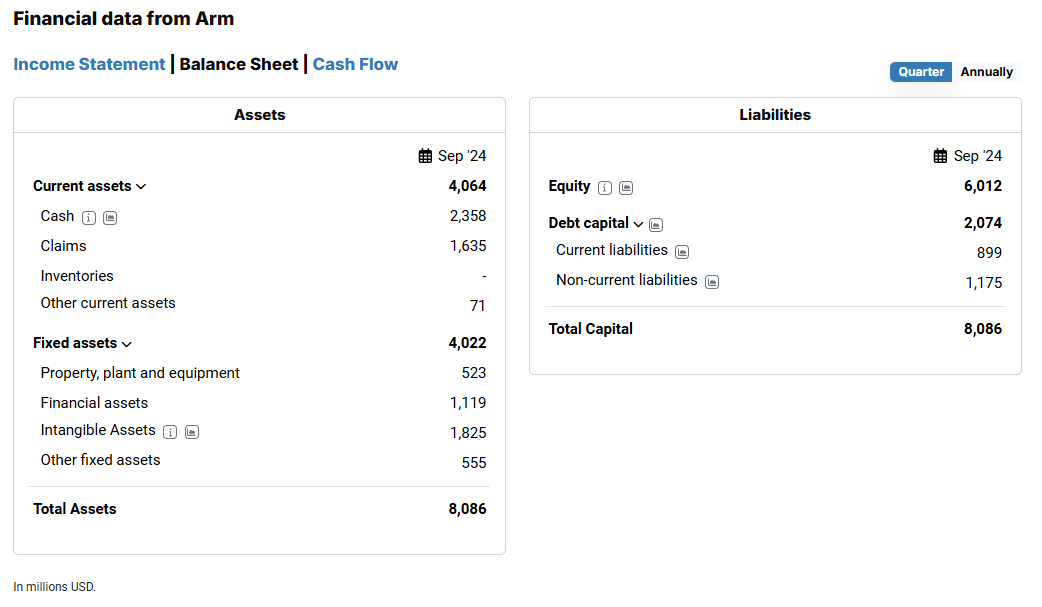The width and height of the screenshot is (1042, 607).
Task: Click the Cash value 2,358
Action: click(468, 216)
